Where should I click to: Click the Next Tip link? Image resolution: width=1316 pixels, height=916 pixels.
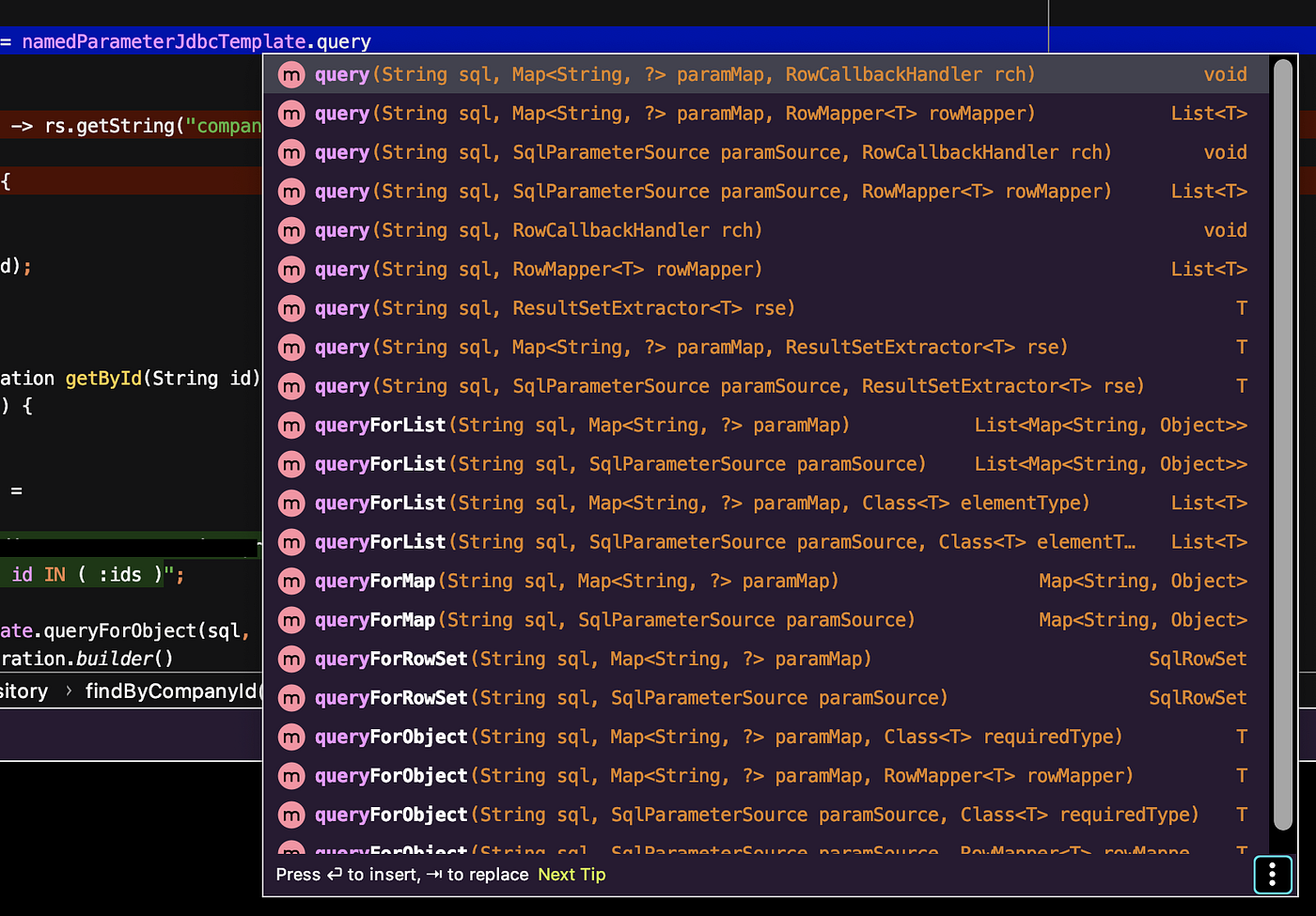571,875
